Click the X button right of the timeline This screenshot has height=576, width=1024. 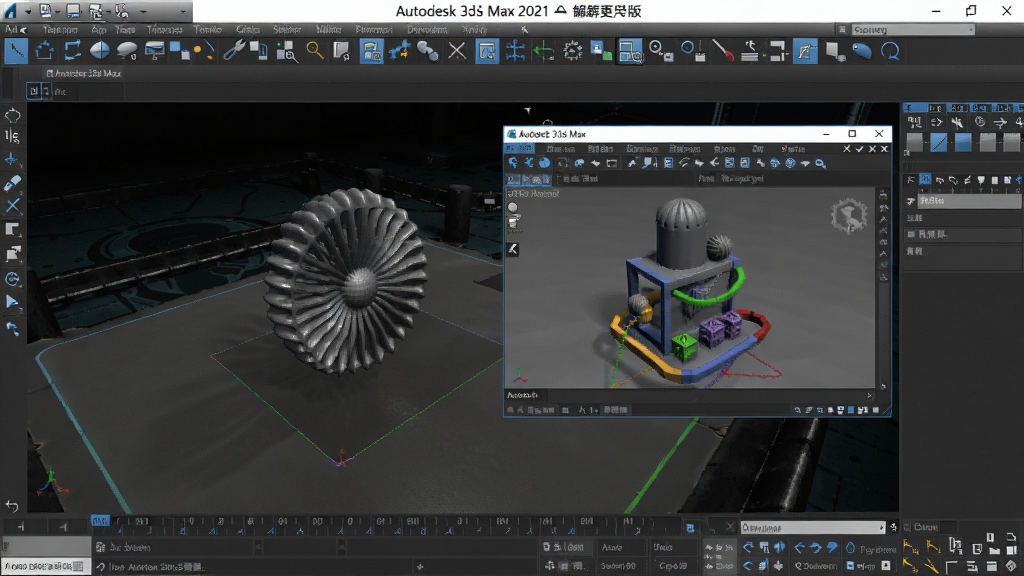point(730,526)
